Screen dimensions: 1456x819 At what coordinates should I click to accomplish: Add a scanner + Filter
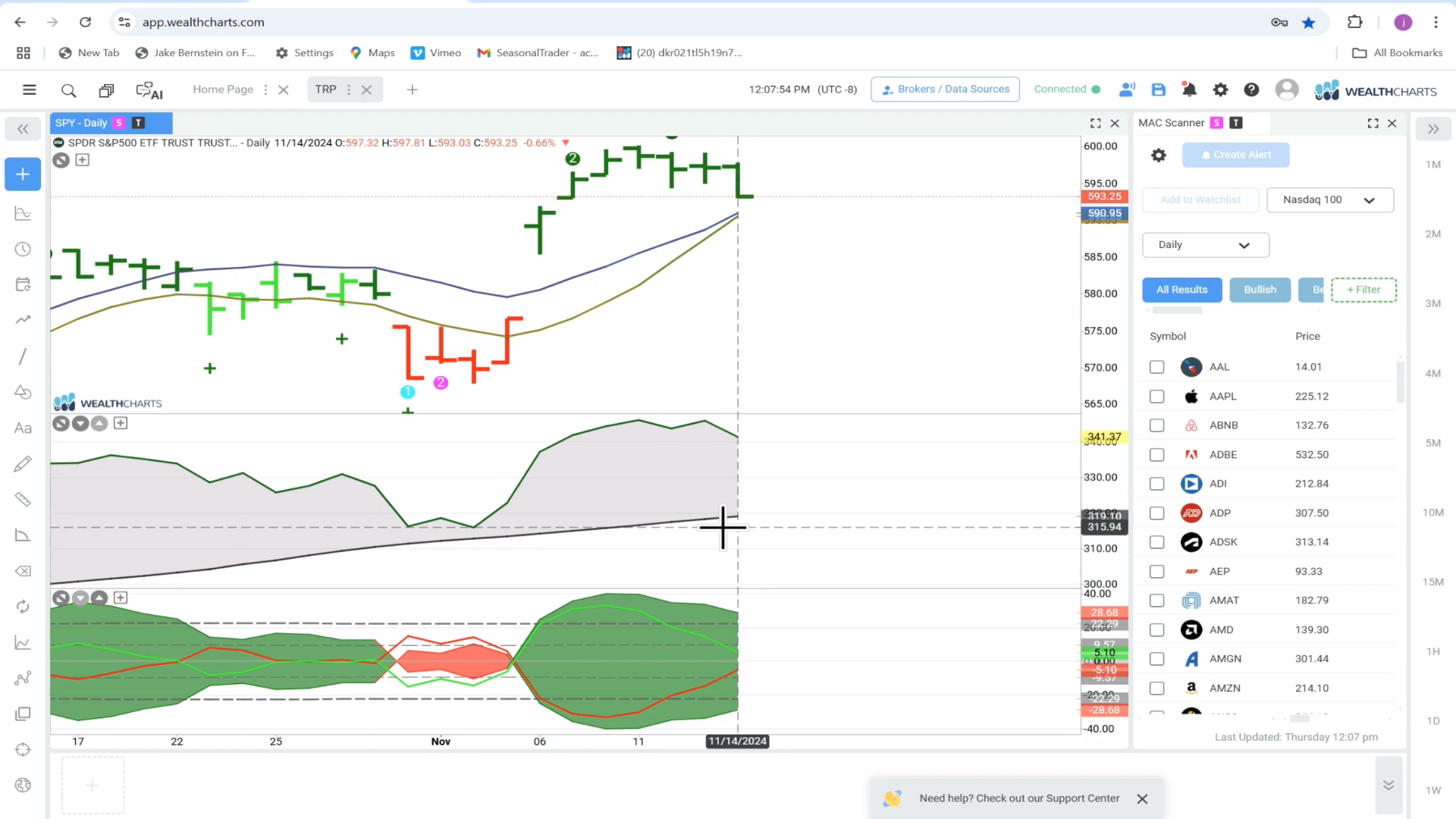pos(1363,290)
